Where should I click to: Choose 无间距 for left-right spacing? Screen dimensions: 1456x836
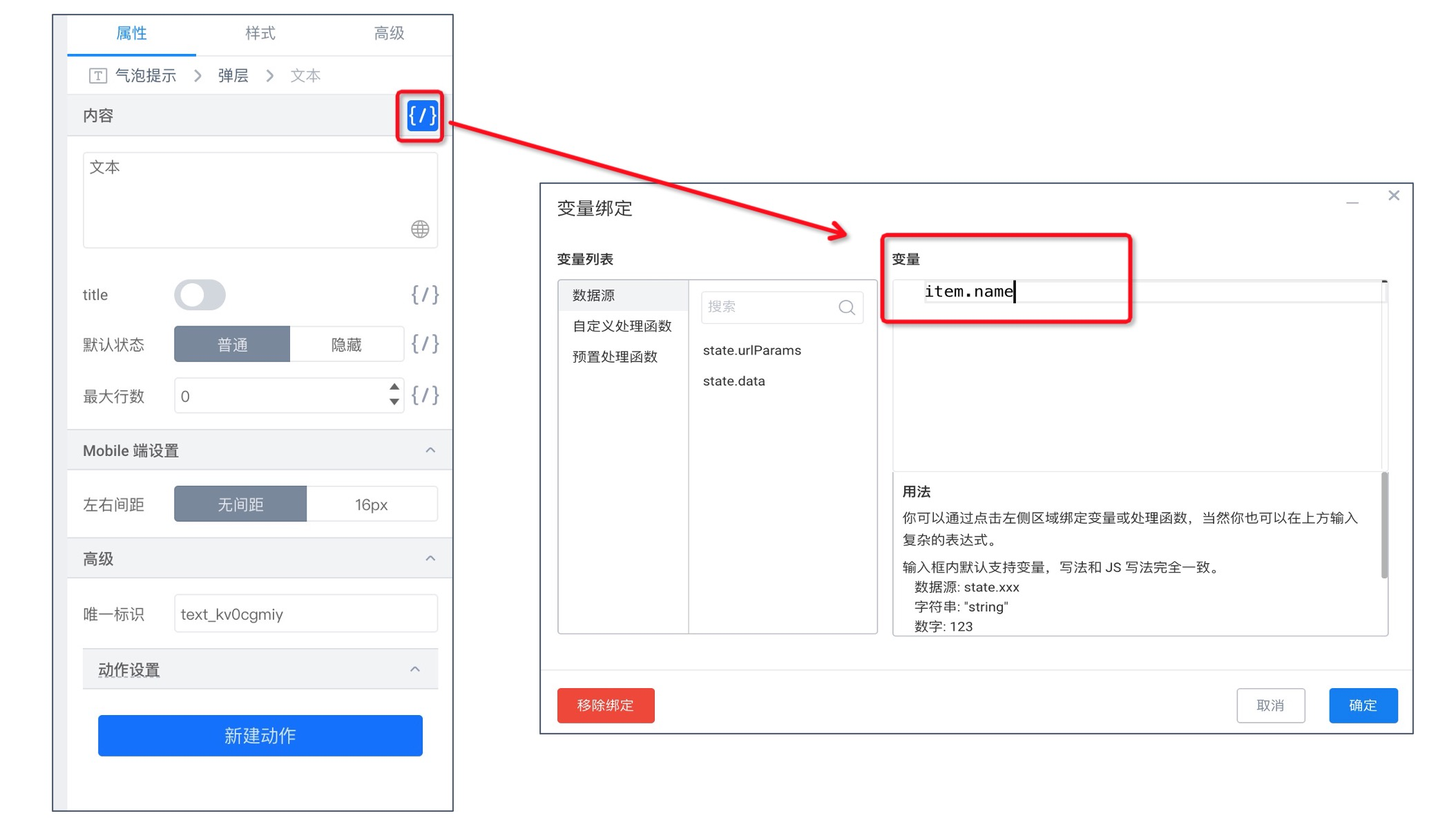coord(240,504)
